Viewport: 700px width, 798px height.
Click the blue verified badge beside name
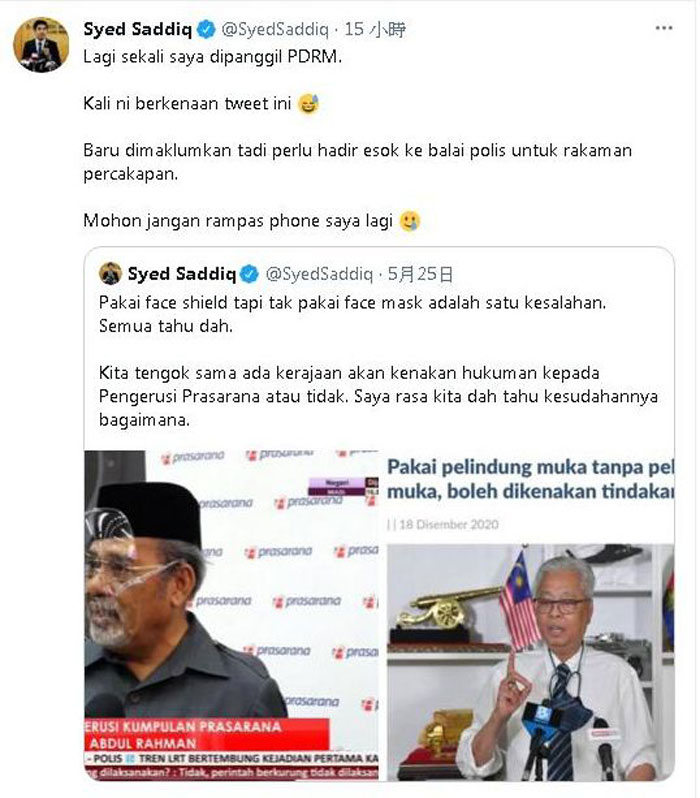(206, 30)
